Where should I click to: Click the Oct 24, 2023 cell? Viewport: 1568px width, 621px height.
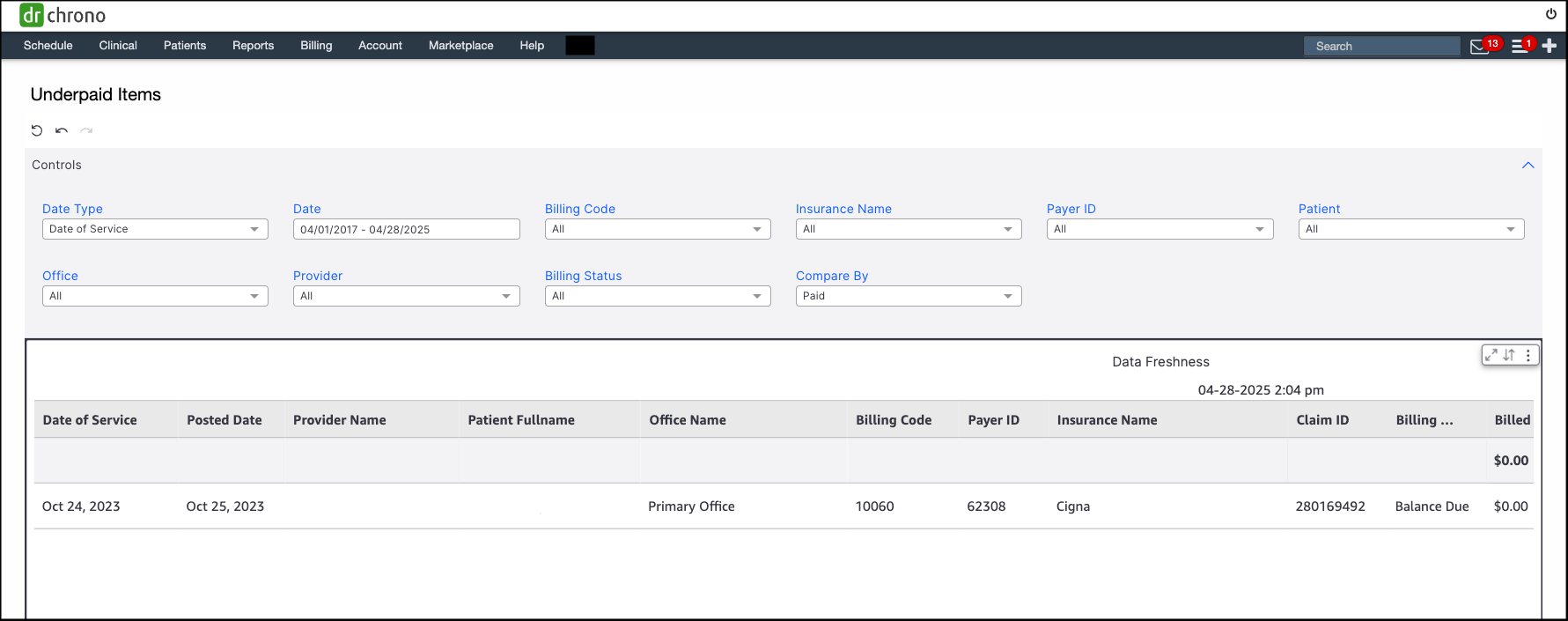click(x=81, y=506)
